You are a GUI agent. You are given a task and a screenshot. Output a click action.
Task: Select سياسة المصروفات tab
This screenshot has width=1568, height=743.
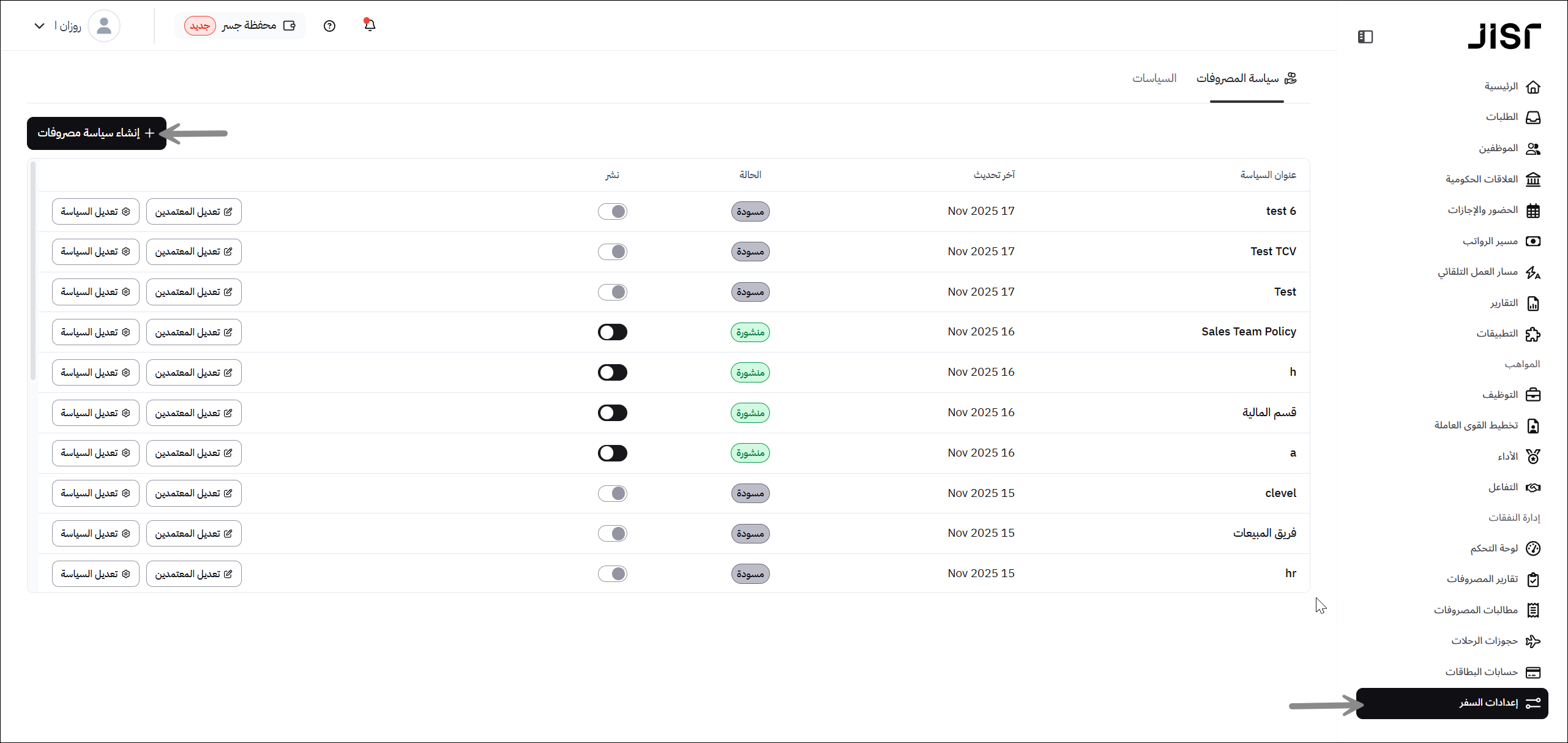point(1246,78)
